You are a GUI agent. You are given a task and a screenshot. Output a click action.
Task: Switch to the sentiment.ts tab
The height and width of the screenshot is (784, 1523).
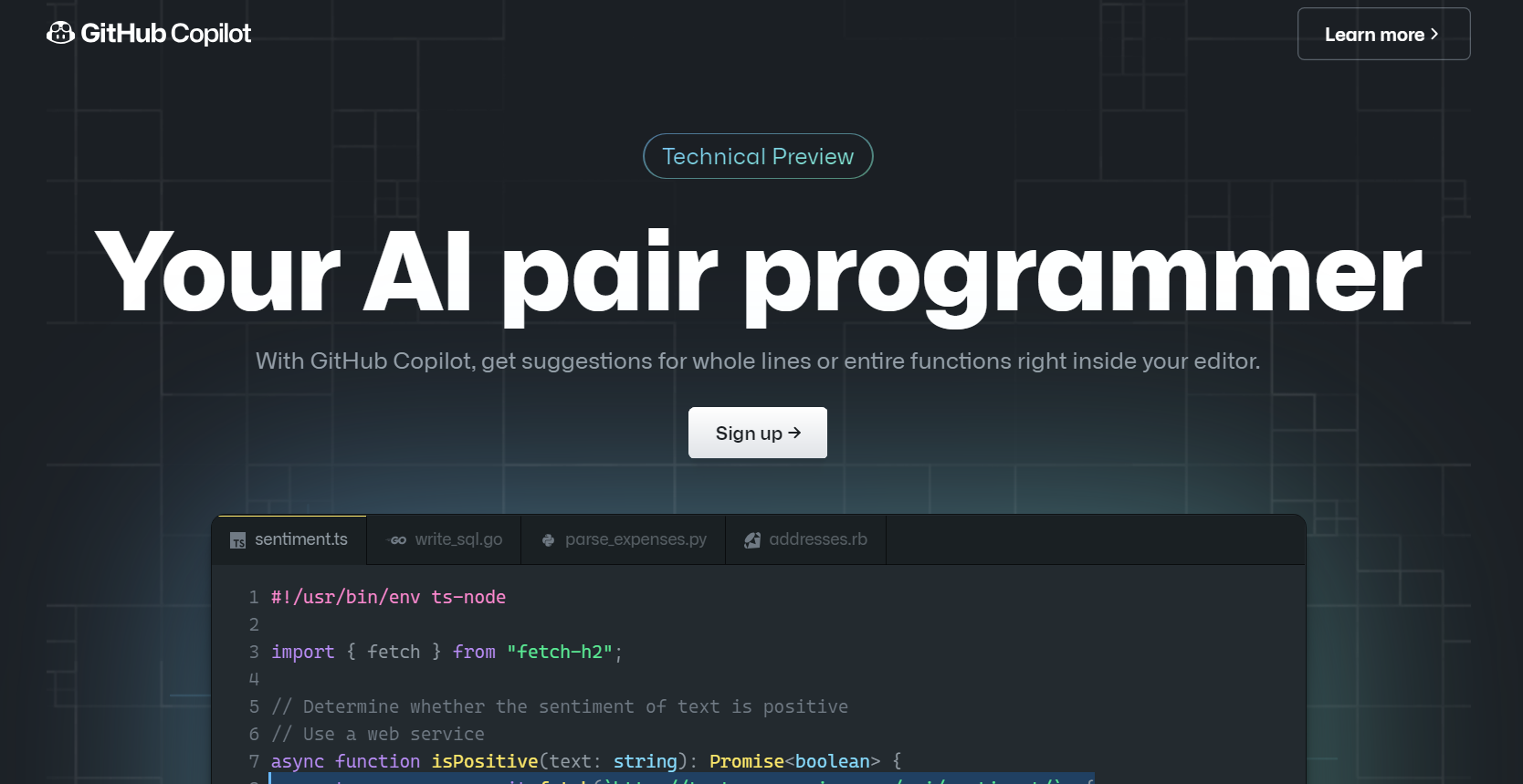pyautogui.click(x=289, y=539)
